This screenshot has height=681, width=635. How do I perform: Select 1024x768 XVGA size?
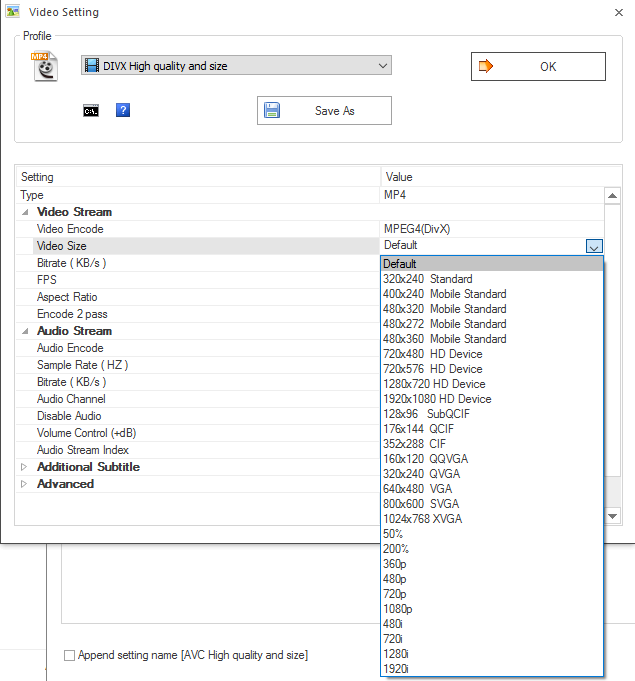tap(492, 519)
